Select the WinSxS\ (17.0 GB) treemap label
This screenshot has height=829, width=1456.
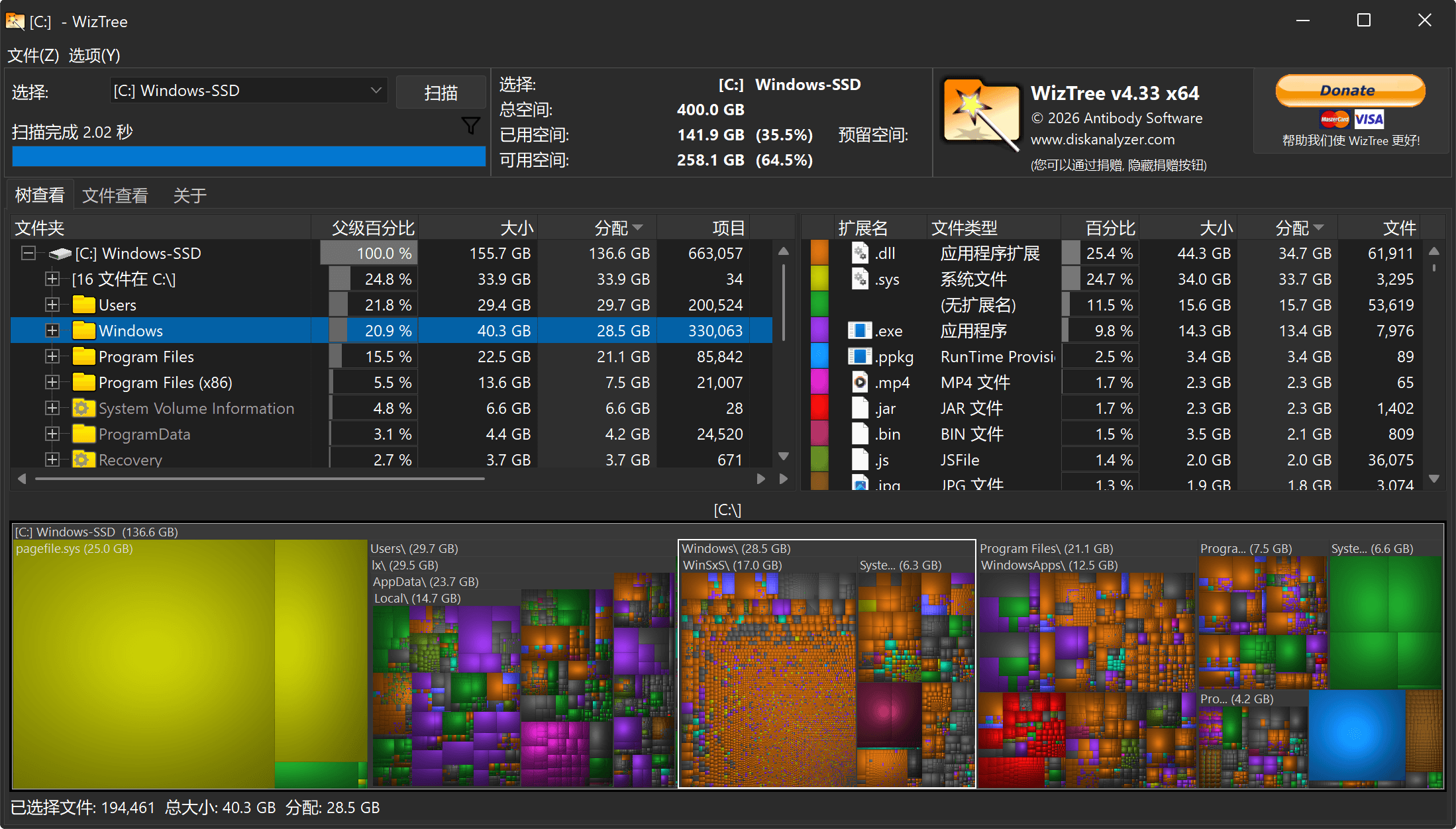click(x=732, y=565)
